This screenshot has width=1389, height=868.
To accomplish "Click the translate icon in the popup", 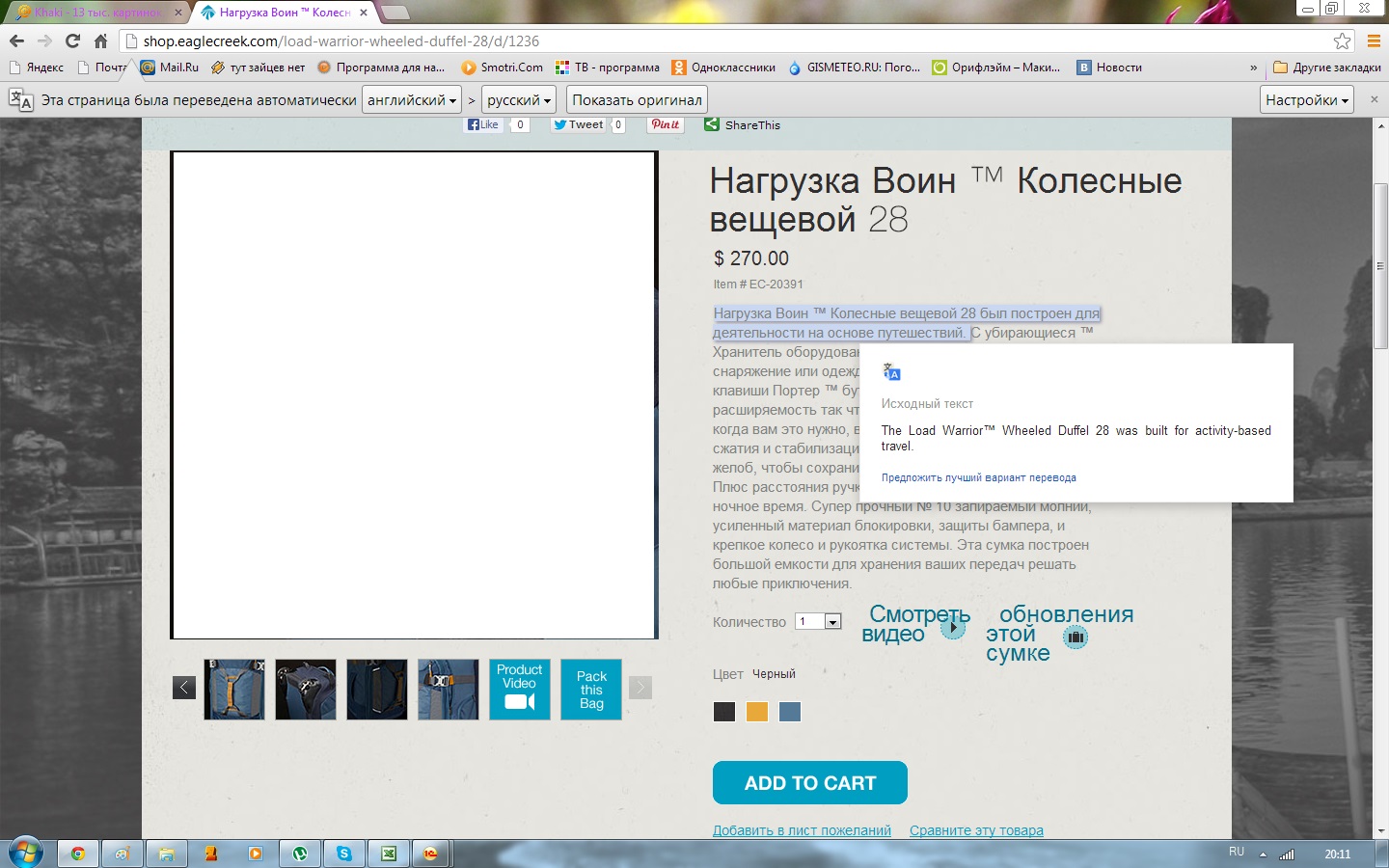I will pyautogui.click(x=891, y=372).
